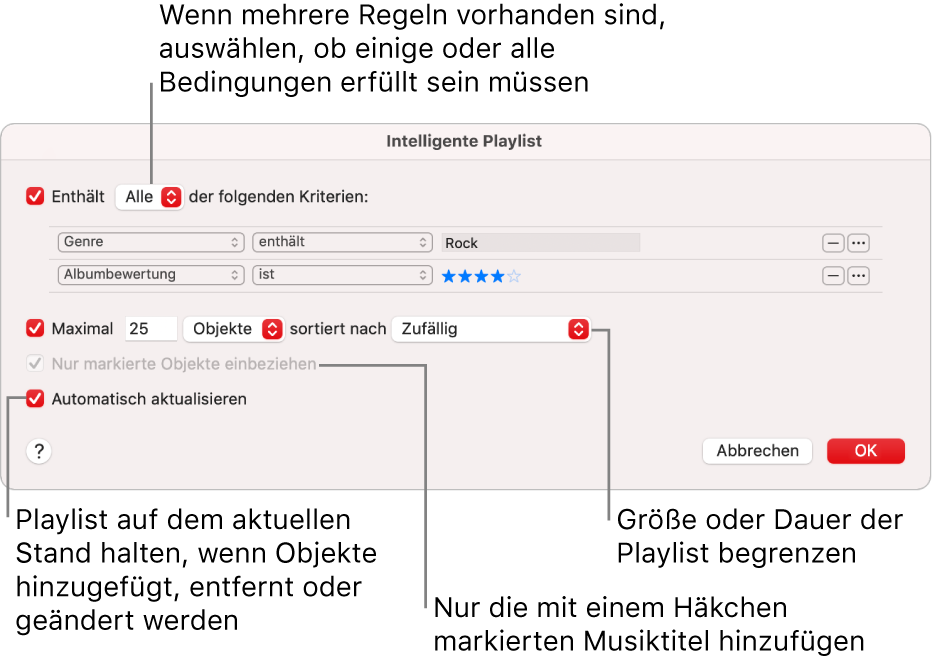This screenshot has width=934, height=662.
Task: Remove the Albumbewertung rule
Action: tap(833, 275)
